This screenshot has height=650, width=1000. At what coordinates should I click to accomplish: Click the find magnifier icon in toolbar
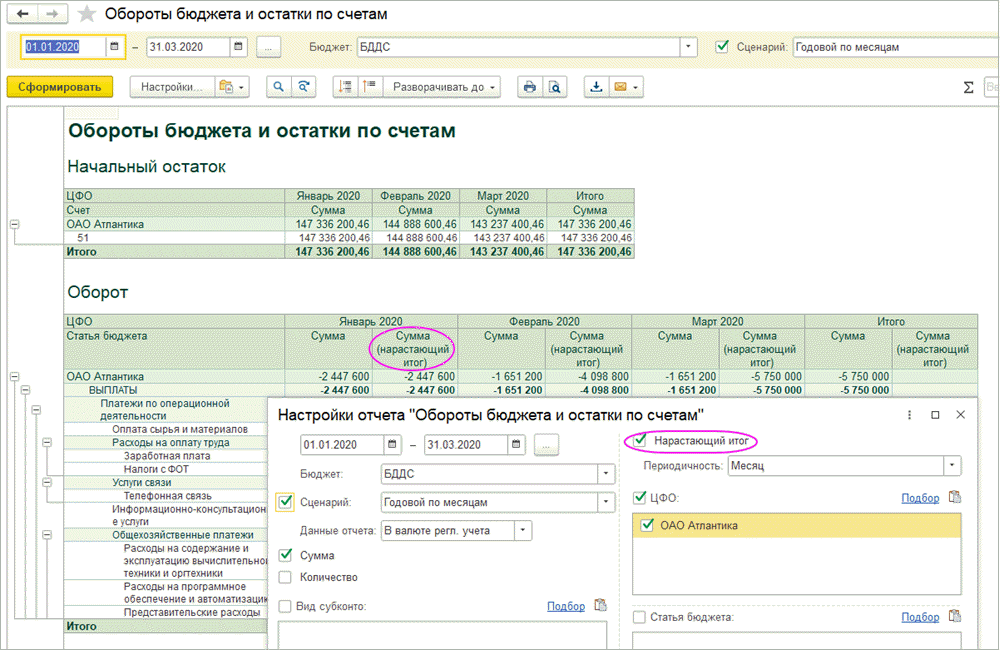278,87
